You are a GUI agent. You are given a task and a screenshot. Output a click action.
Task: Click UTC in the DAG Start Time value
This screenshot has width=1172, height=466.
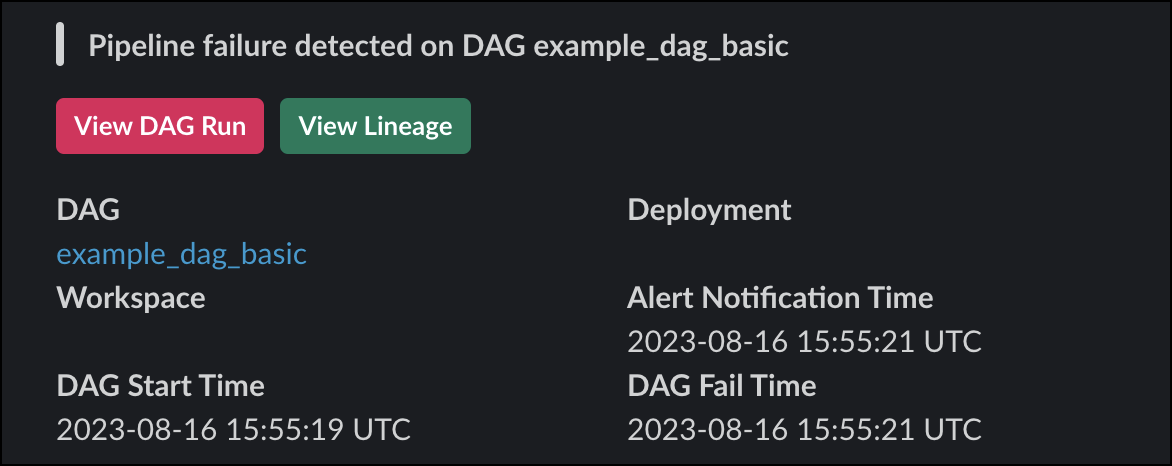(381, 430)
